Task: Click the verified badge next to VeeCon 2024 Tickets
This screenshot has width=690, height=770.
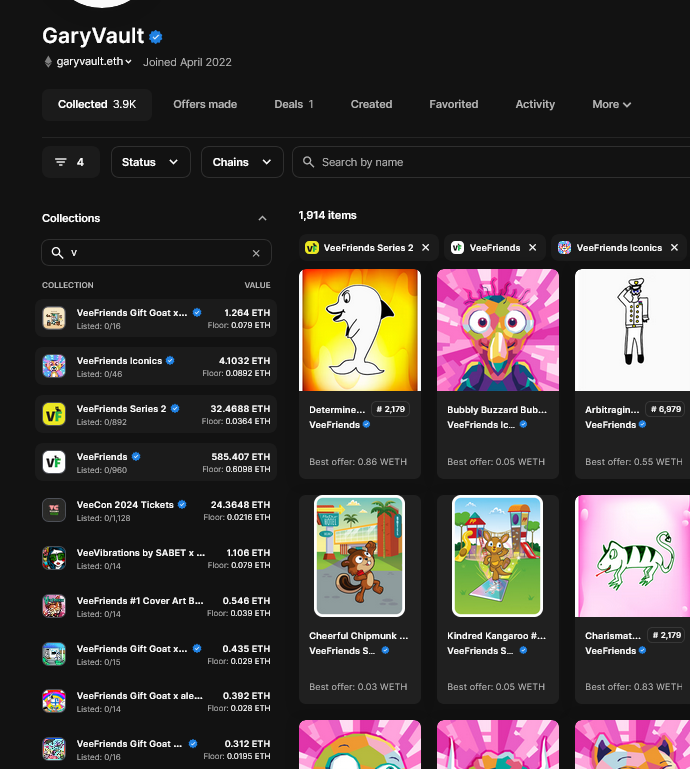Action: (182, 504)
